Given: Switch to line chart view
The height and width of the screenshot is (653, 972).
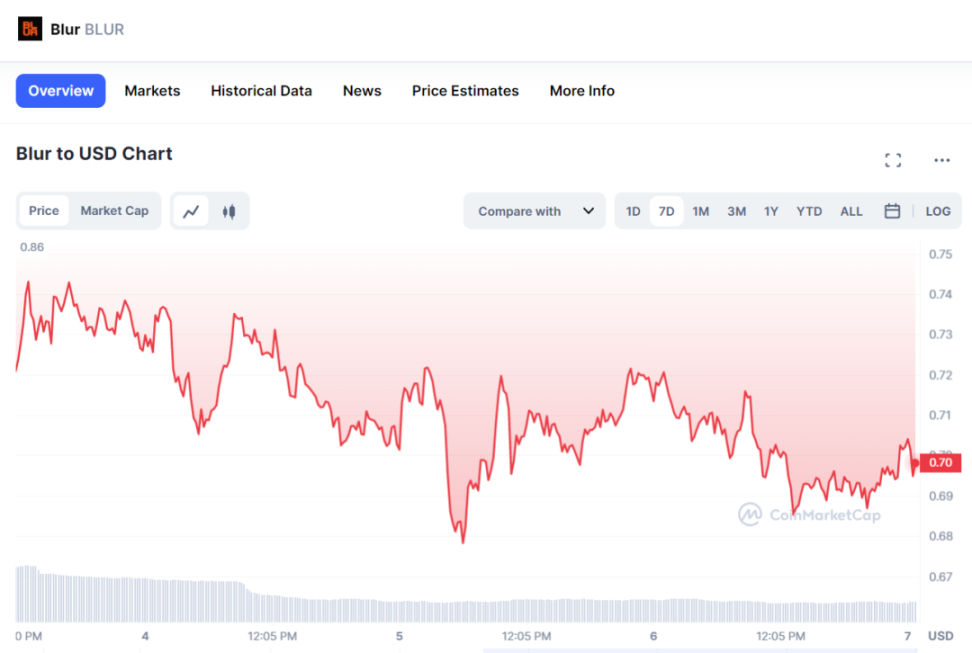Looking at the screenshot, I should pyautogui.click(x=191, y=211).
